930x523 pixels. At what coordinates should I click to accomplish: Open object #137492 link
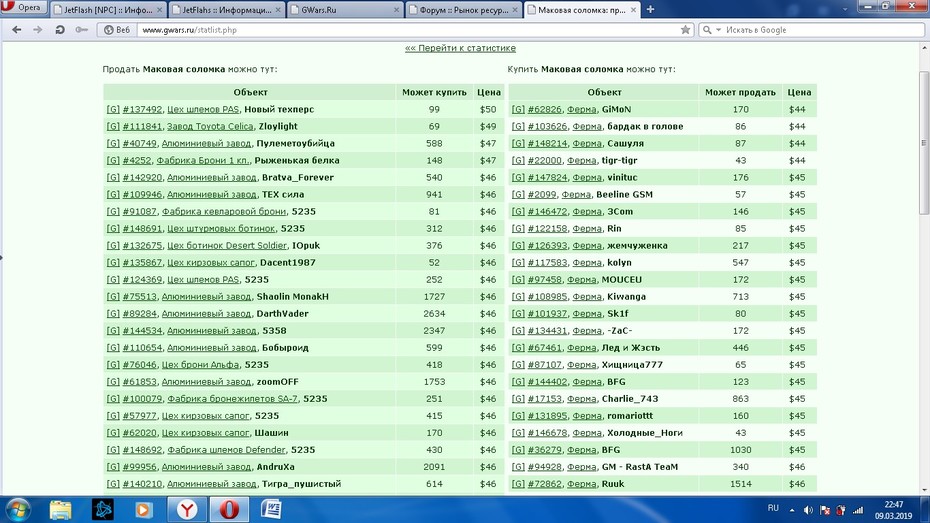(x=142, y=109)
